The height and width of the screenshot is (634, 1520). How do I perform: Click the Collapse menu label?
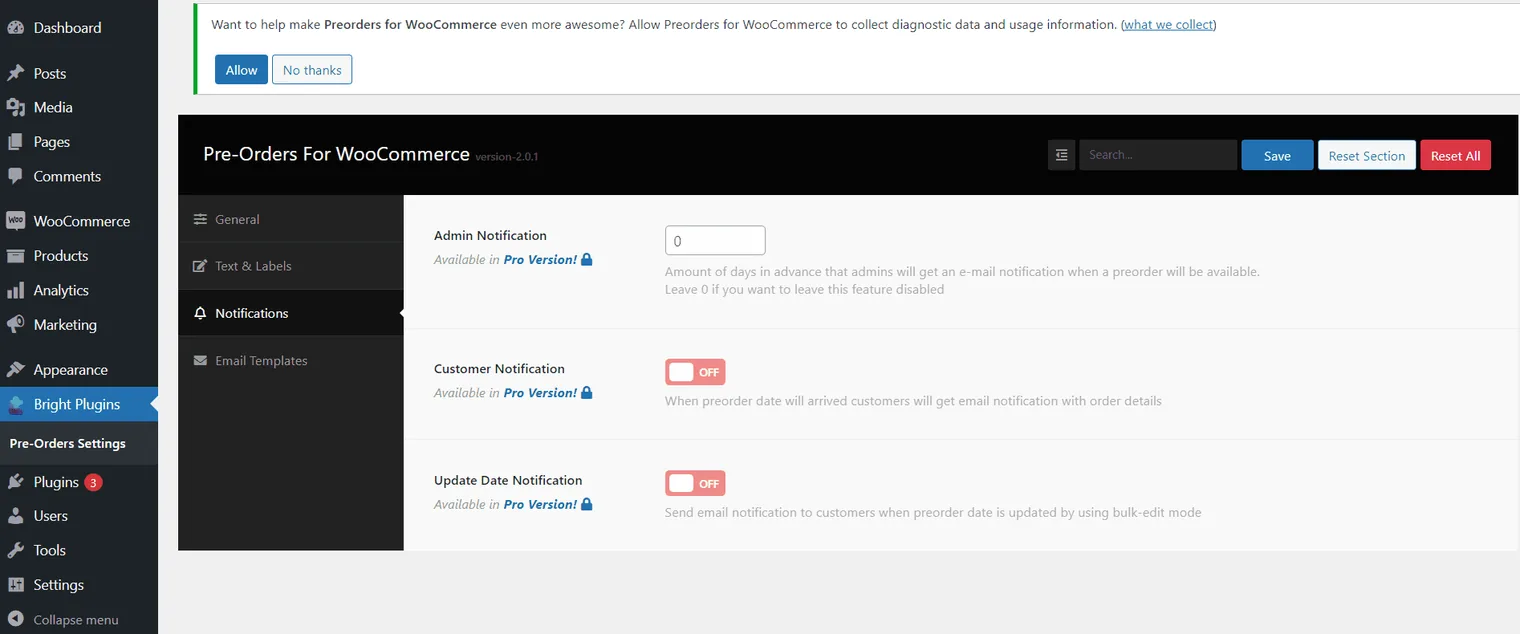point(76,620)
